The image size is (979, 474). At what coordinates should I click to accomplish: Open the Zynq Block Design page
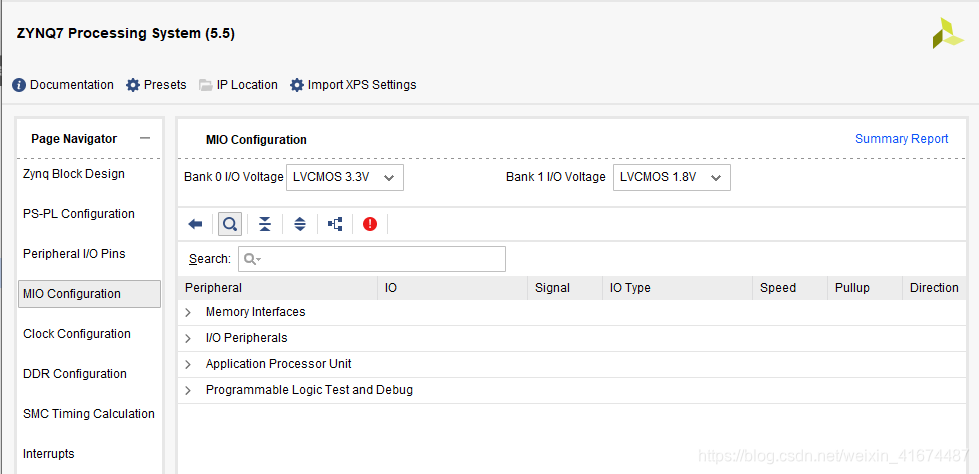pyautogui.click(x=74, y=174)
